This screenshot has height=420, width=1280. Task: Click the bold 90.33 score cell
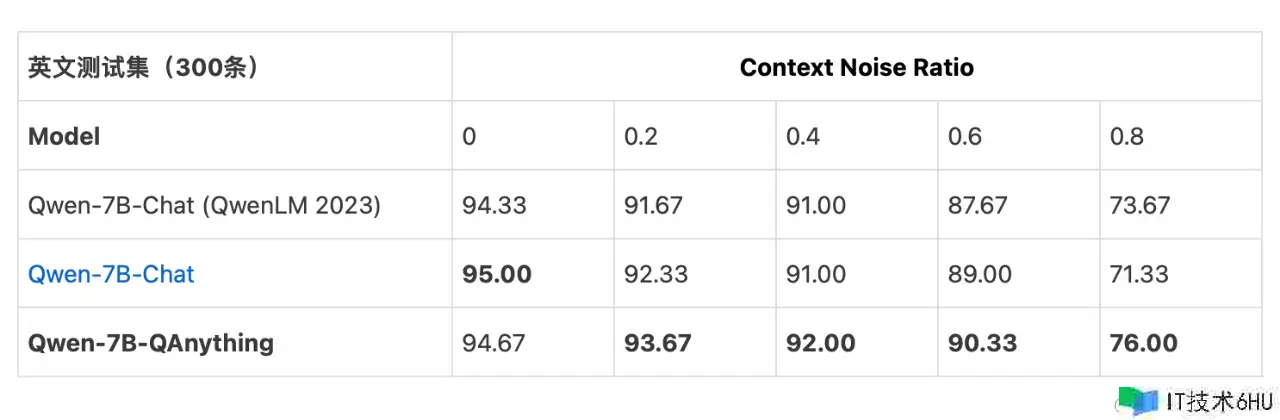click(x=982, y=343)
